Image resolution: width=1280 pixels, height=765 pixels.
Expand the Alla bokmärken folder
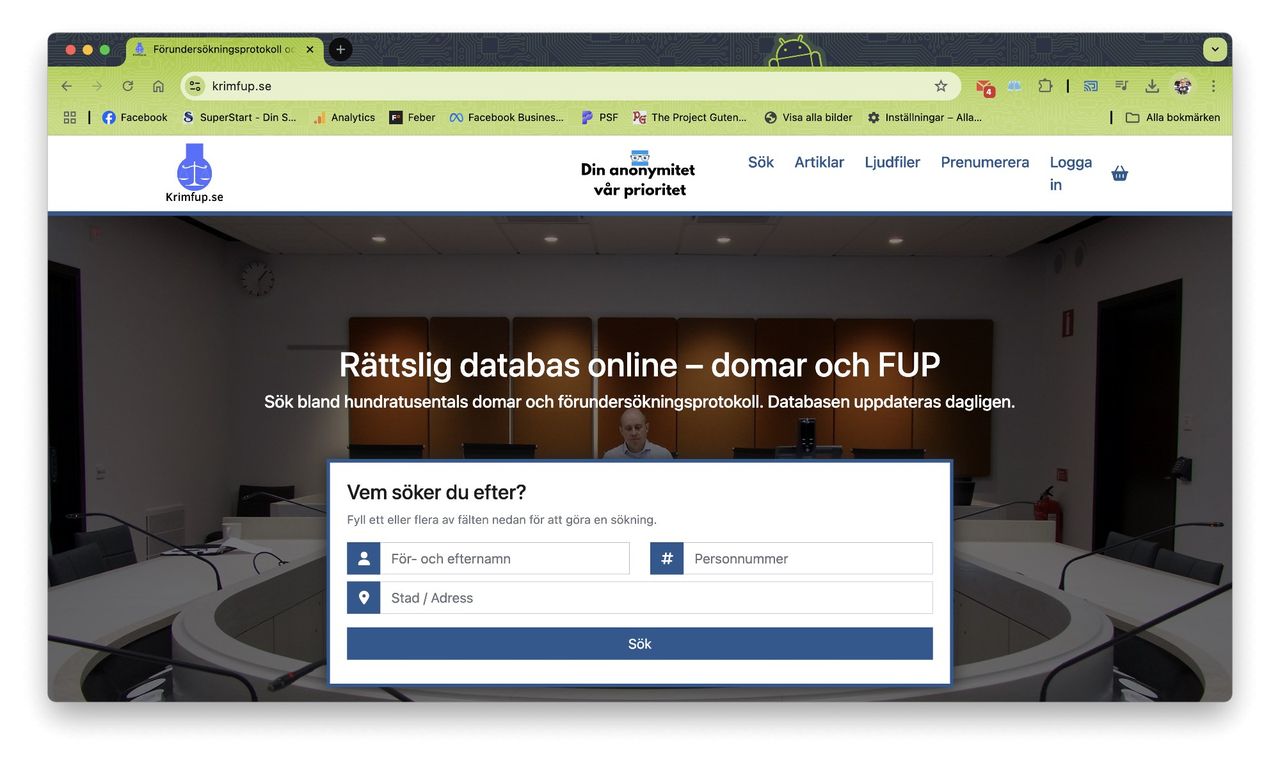pyautogui.click(x=1173, y=117)
